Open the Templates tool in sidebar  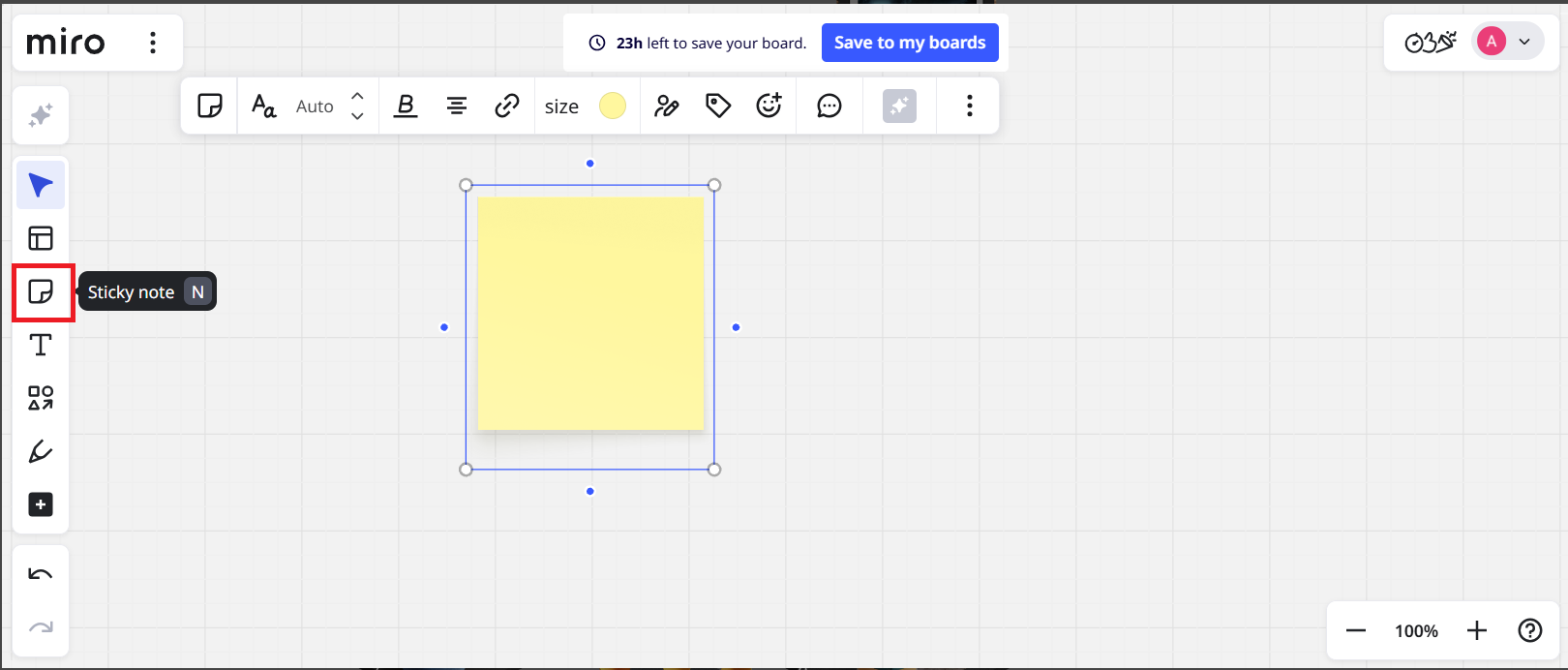coord(41,238)
